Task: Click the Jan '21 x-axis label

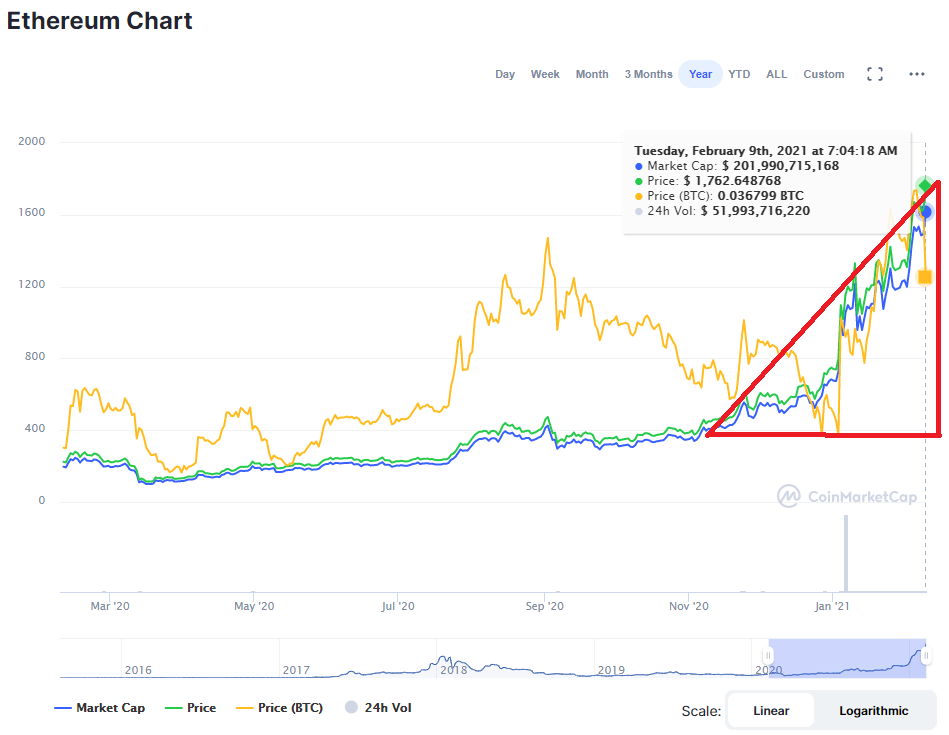Action: coord(832,606)
